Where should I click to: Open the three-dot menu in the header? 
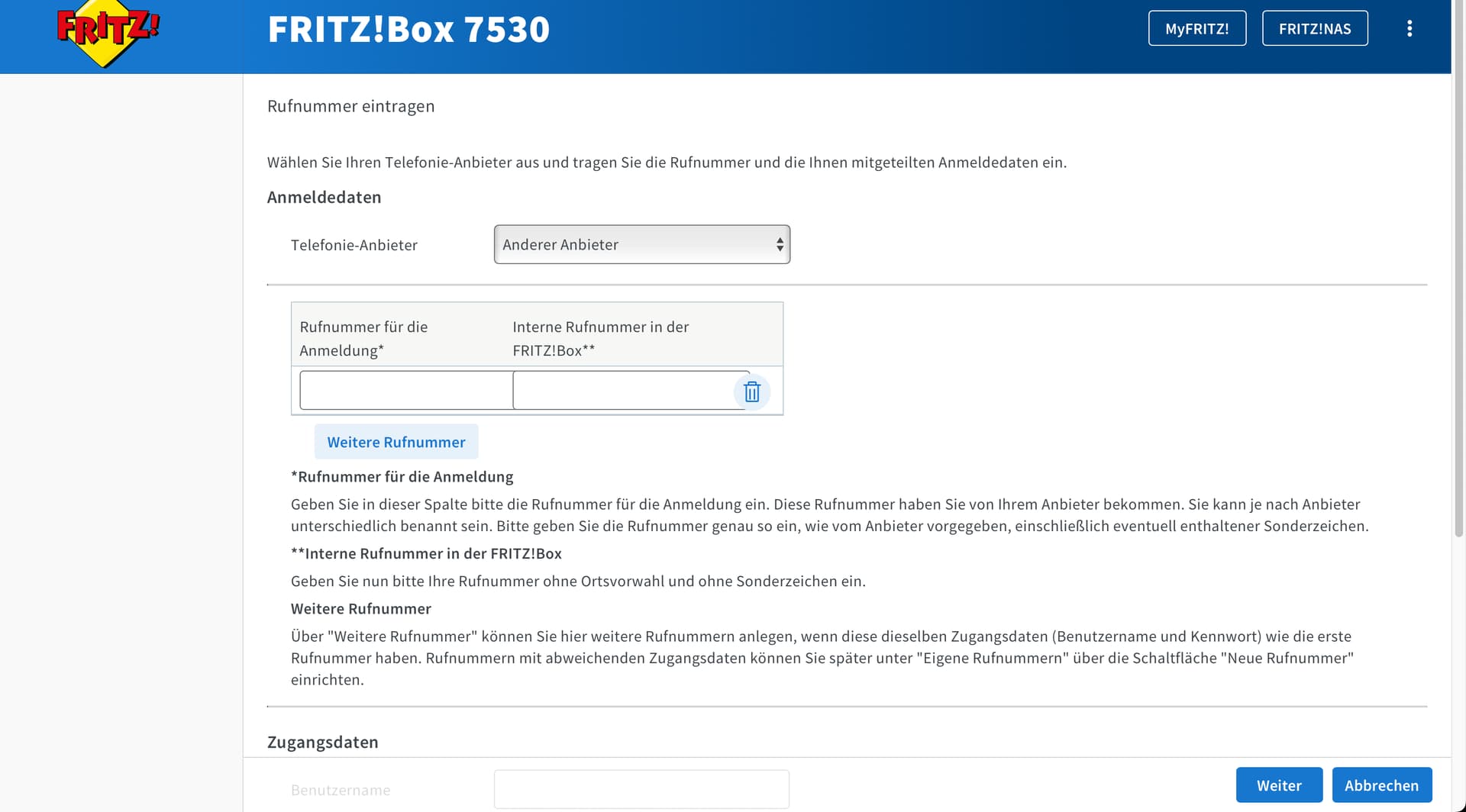pyautogui.click(x=1409, y=28)
